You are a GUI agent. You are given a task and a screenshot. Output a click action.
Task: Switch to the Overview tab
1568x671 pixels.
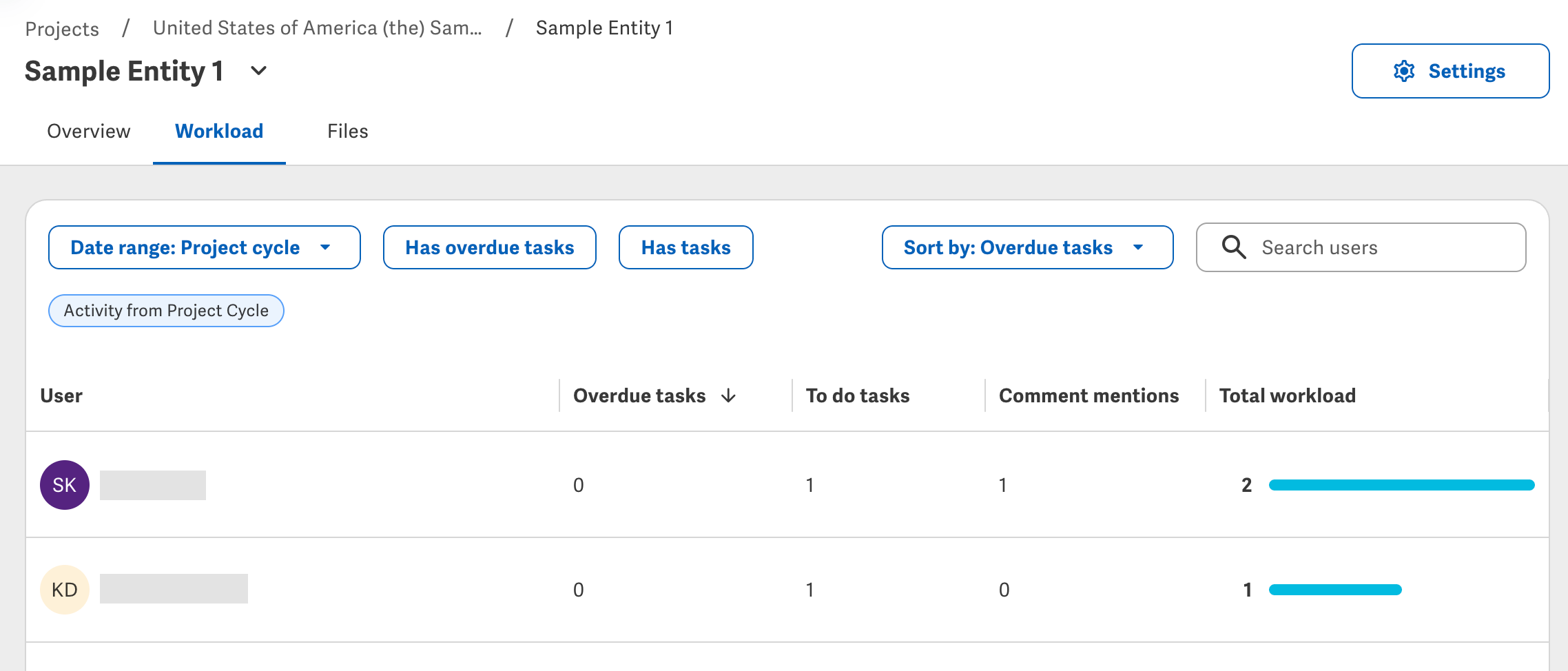click(89, 131)
